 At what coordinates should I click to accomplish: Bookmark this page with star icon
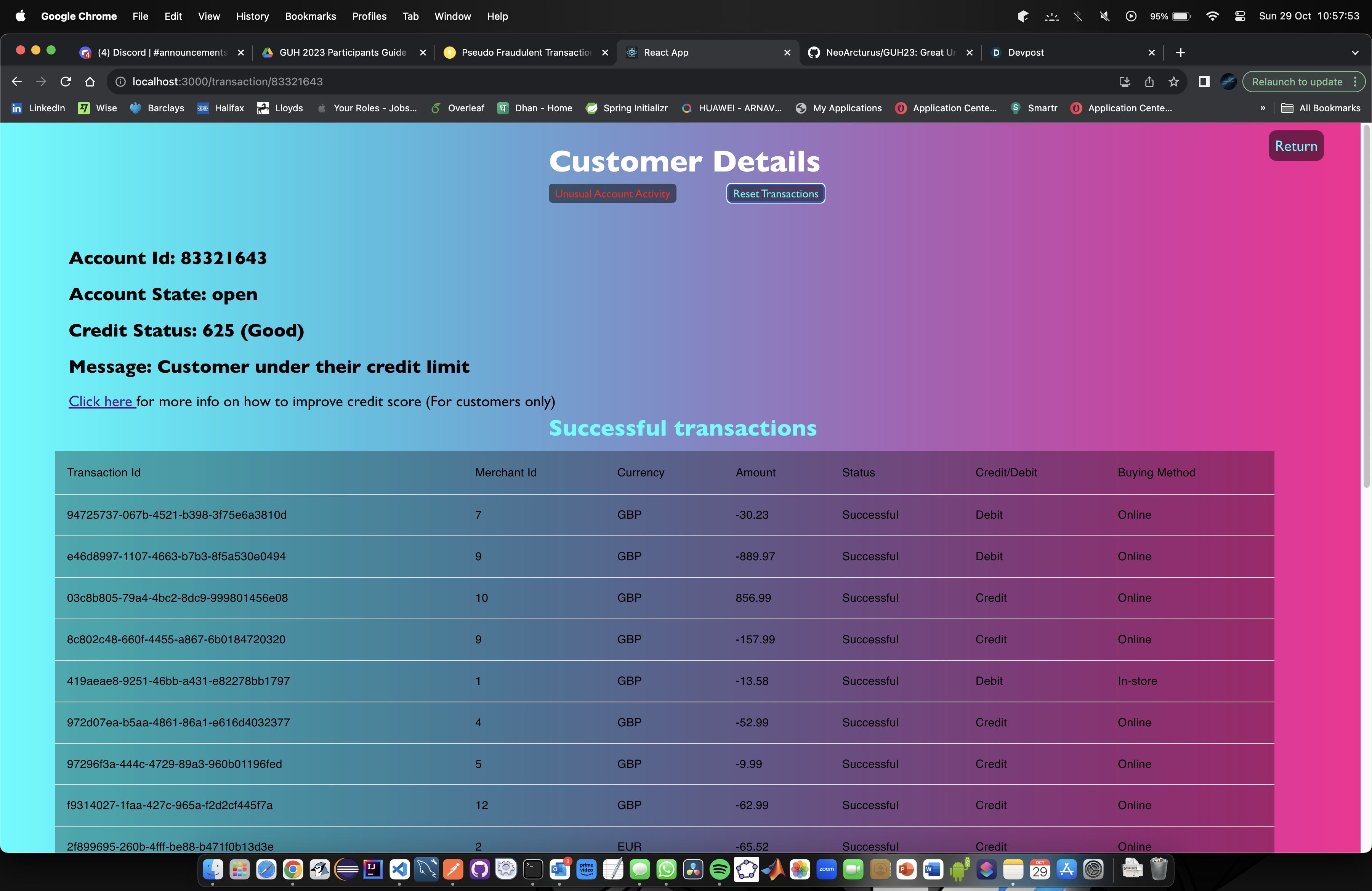pos(1173,82)
